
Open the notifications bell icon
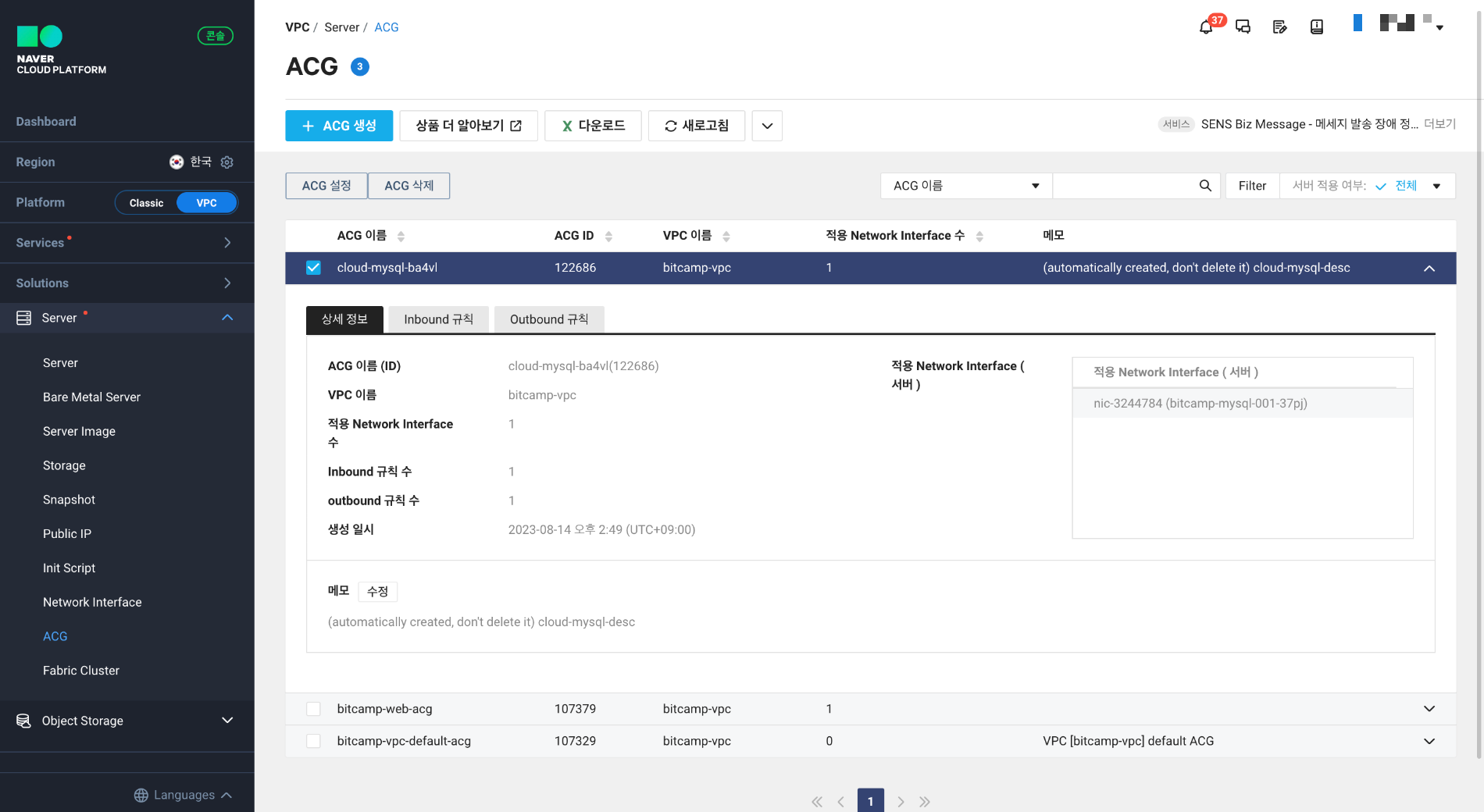tap(1206, 27)
